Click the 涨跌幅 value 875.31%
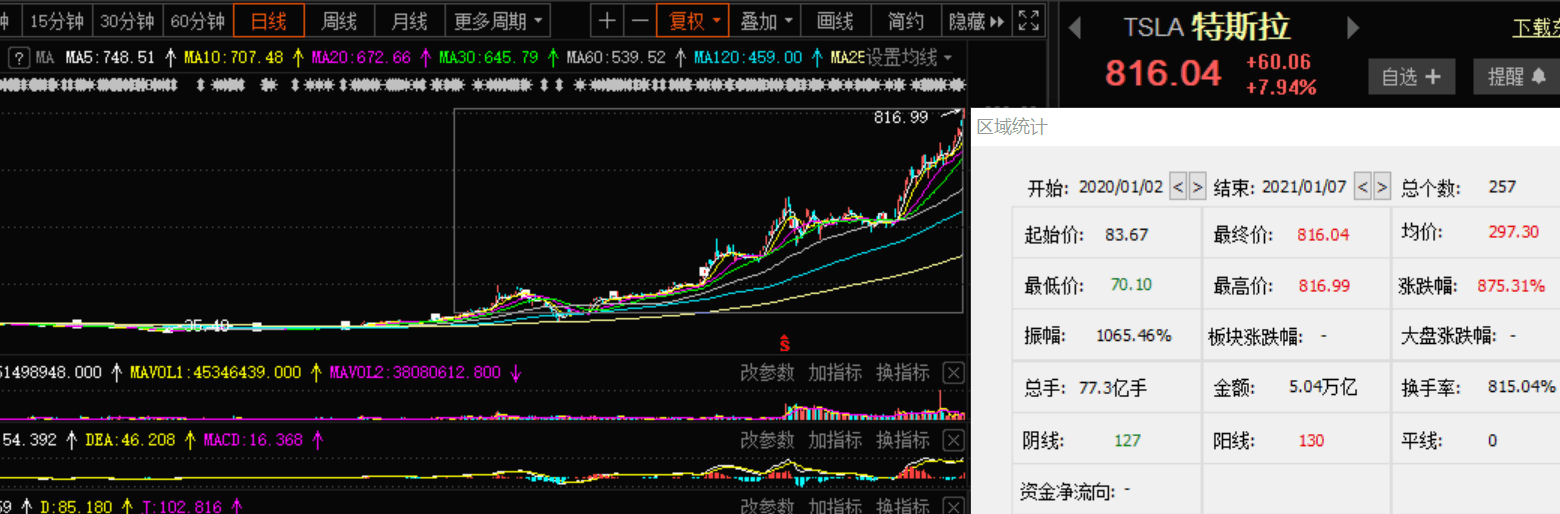1560x514 pixels. coord(1511,286)
